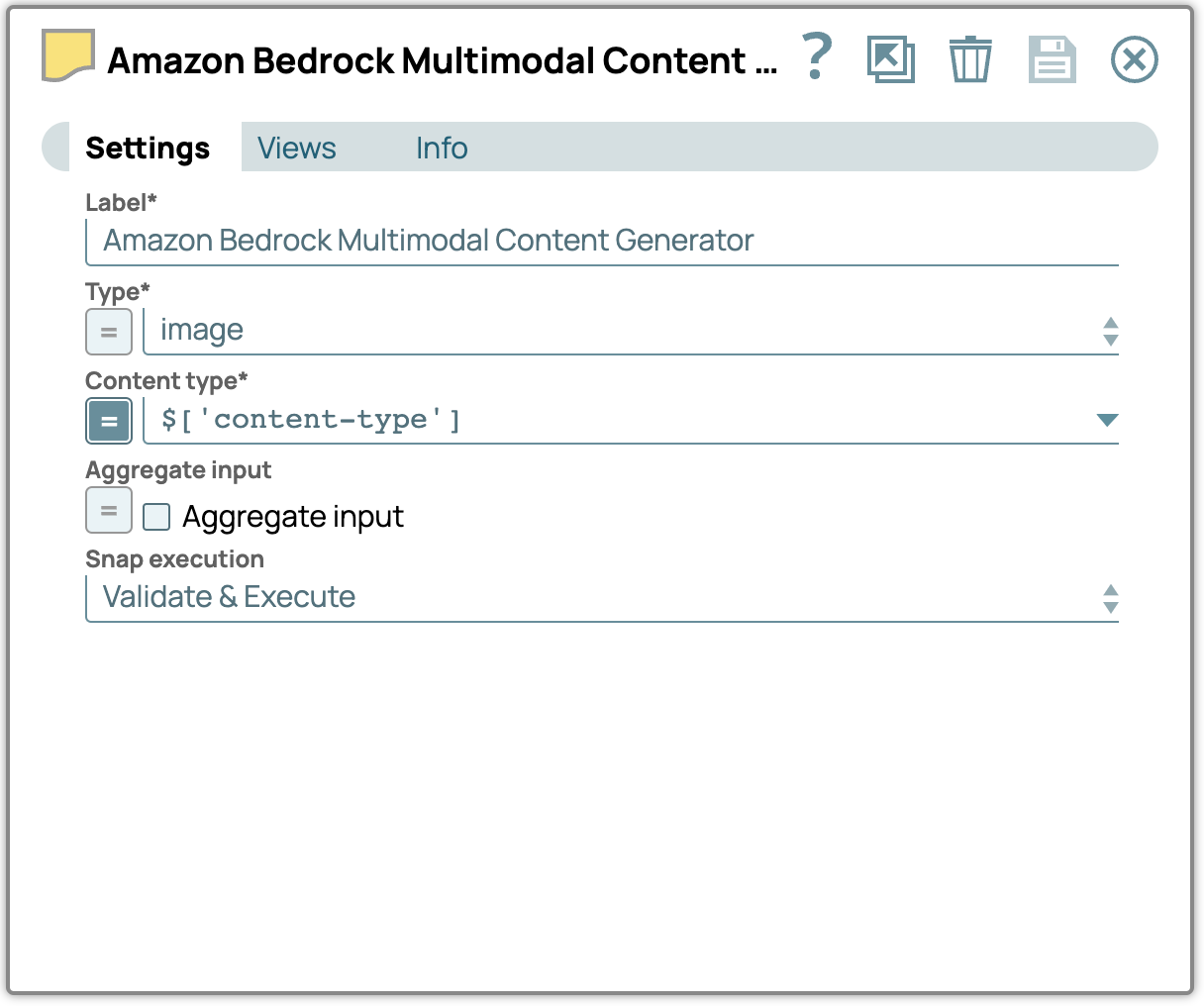Image resolution: width=1204 pixels, height=1006 pixels.
Task: Disable expression mode for Content type
Action: pos(109,421)
